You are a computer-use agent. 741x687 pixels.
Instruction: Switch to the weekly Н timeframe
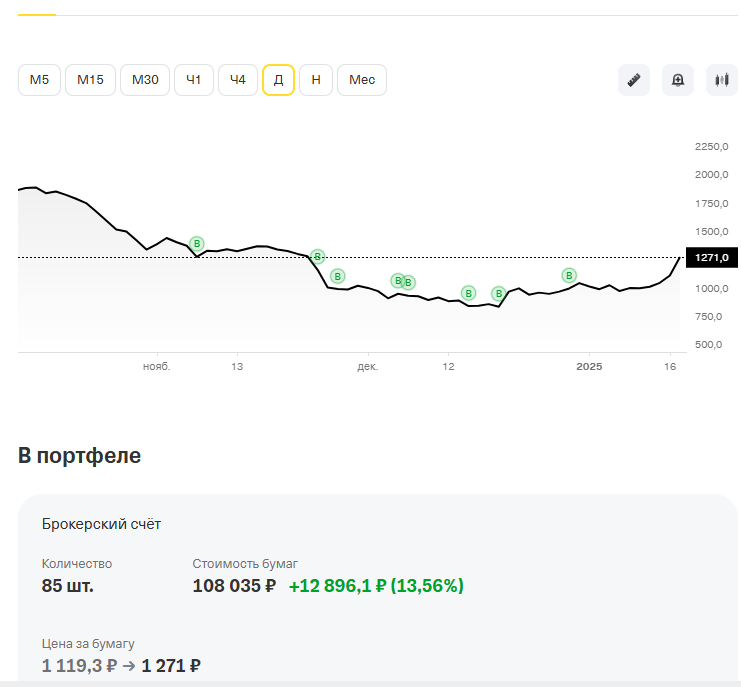316,80
